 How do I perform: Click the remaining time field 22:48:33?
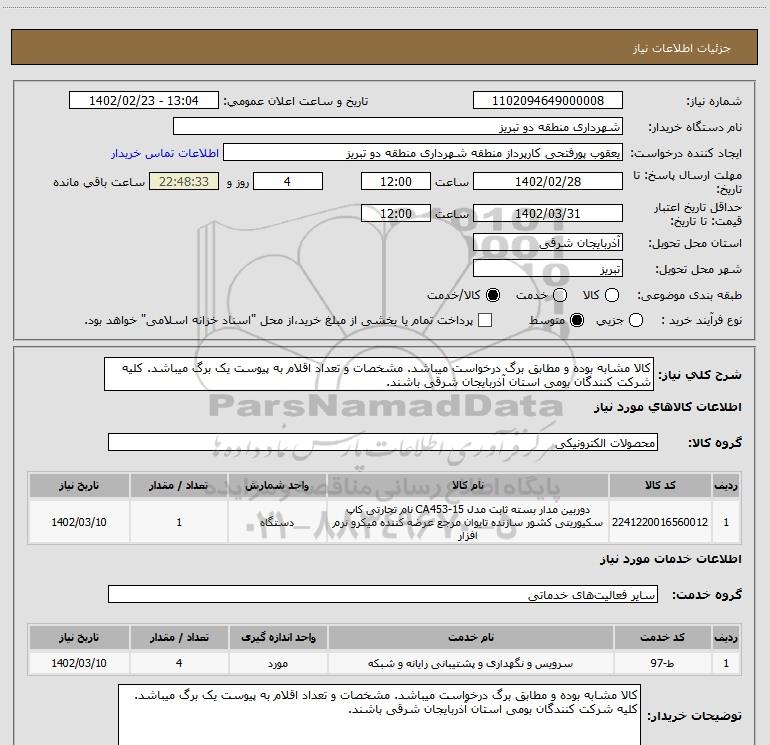184,181
